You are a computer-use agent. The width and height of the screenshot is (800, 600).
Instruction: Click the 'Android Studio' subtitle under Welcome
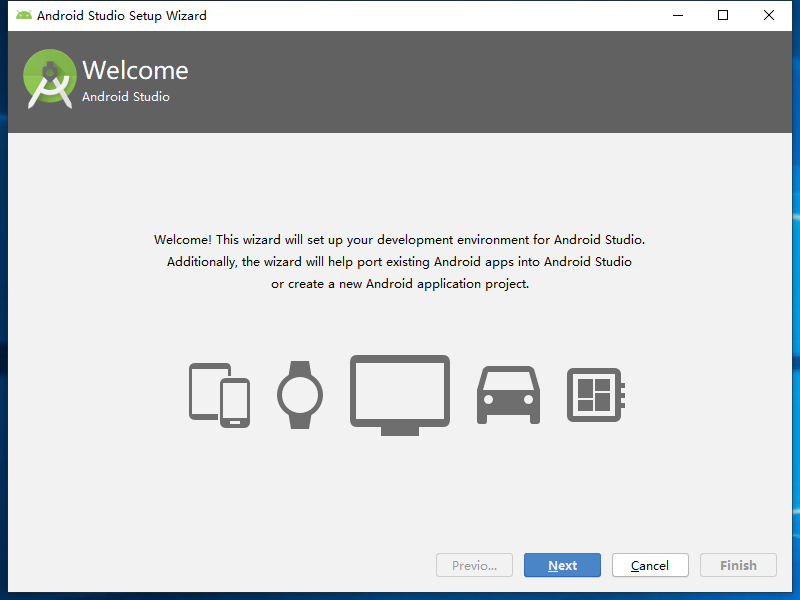[x=126, y=96]
